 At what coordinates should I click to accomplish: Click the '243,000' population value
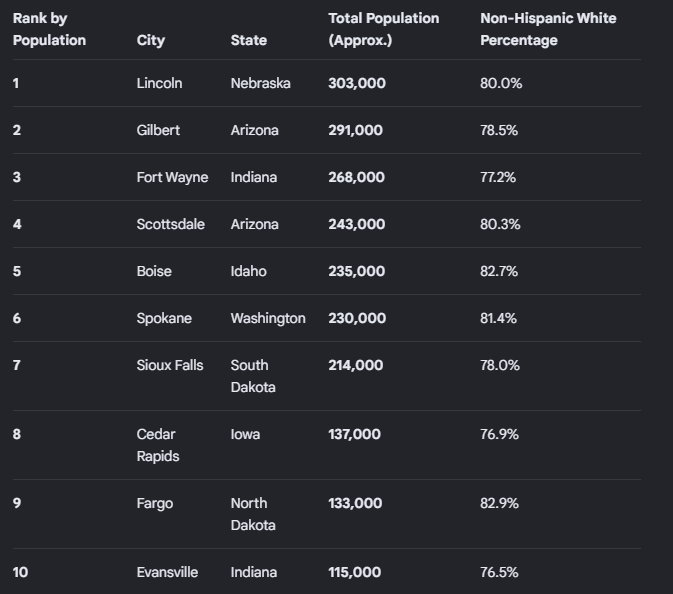pyautogui.click(x=357, y=224)
